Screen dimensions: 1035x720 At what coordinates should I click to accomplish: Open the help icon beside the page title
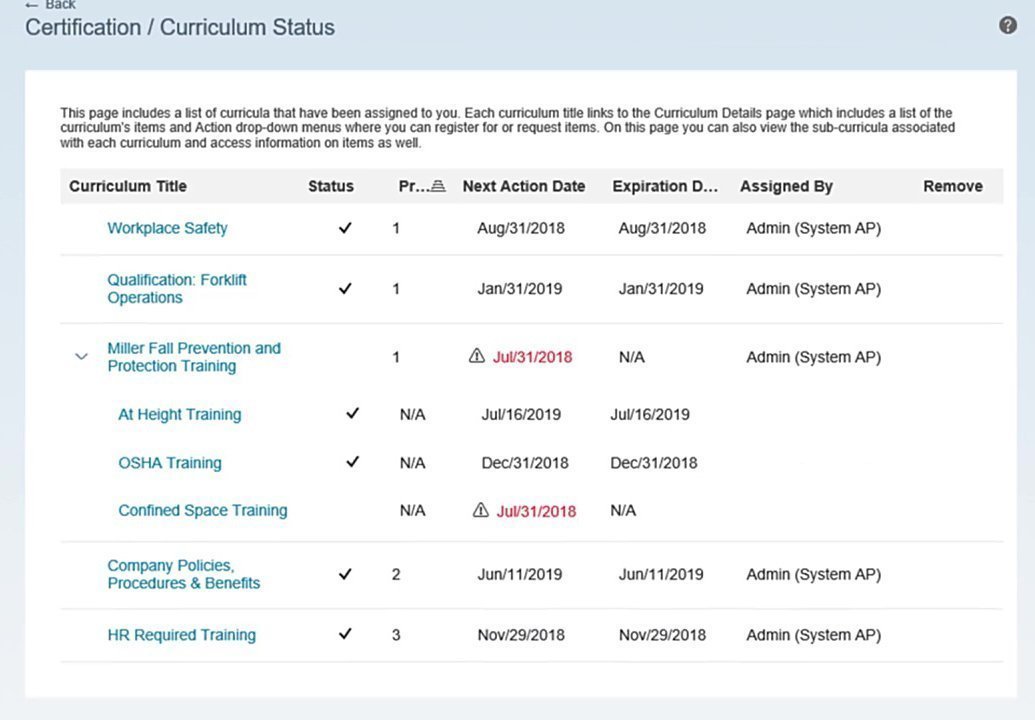coord(1007,26)
